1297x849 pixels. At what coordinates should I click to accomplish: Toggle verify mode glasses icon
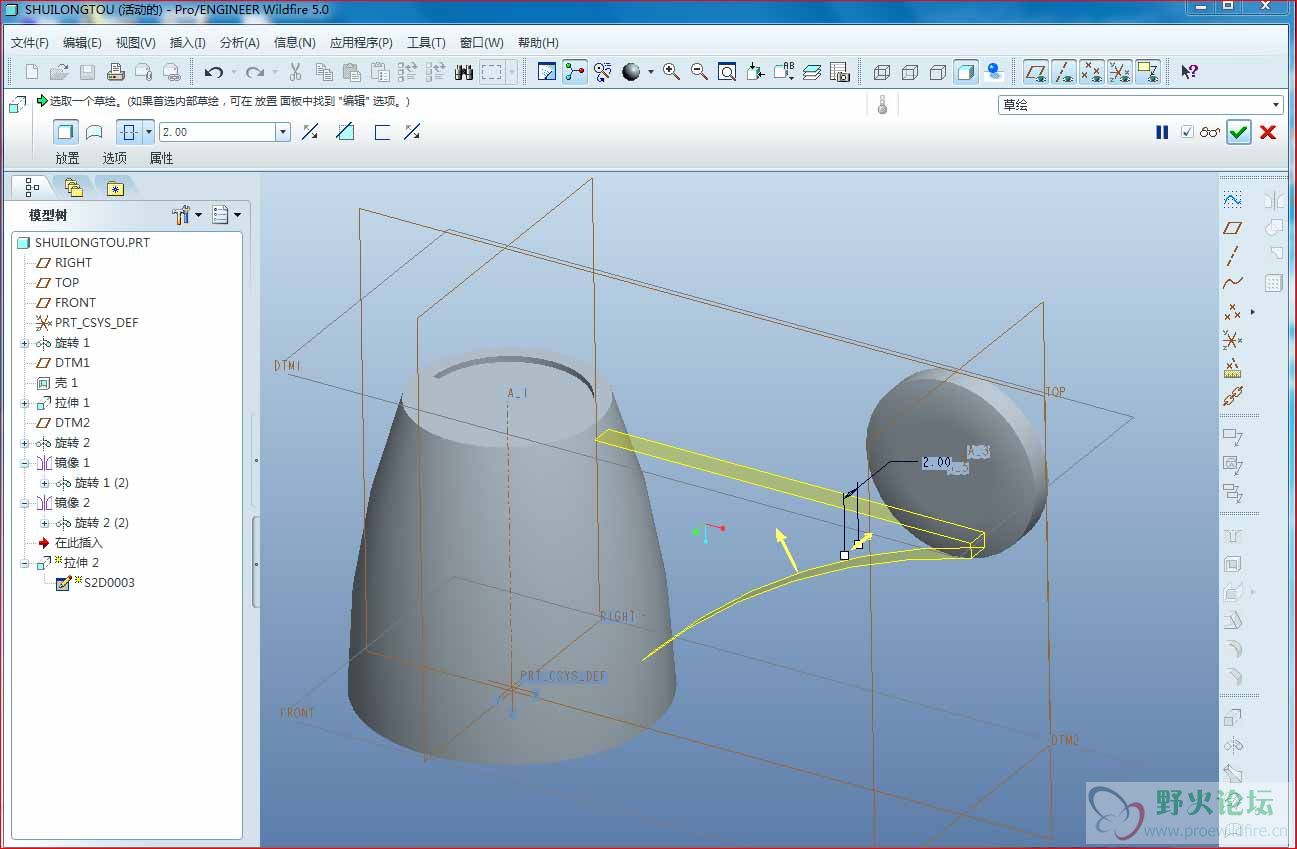click(x=1210, y=132)
